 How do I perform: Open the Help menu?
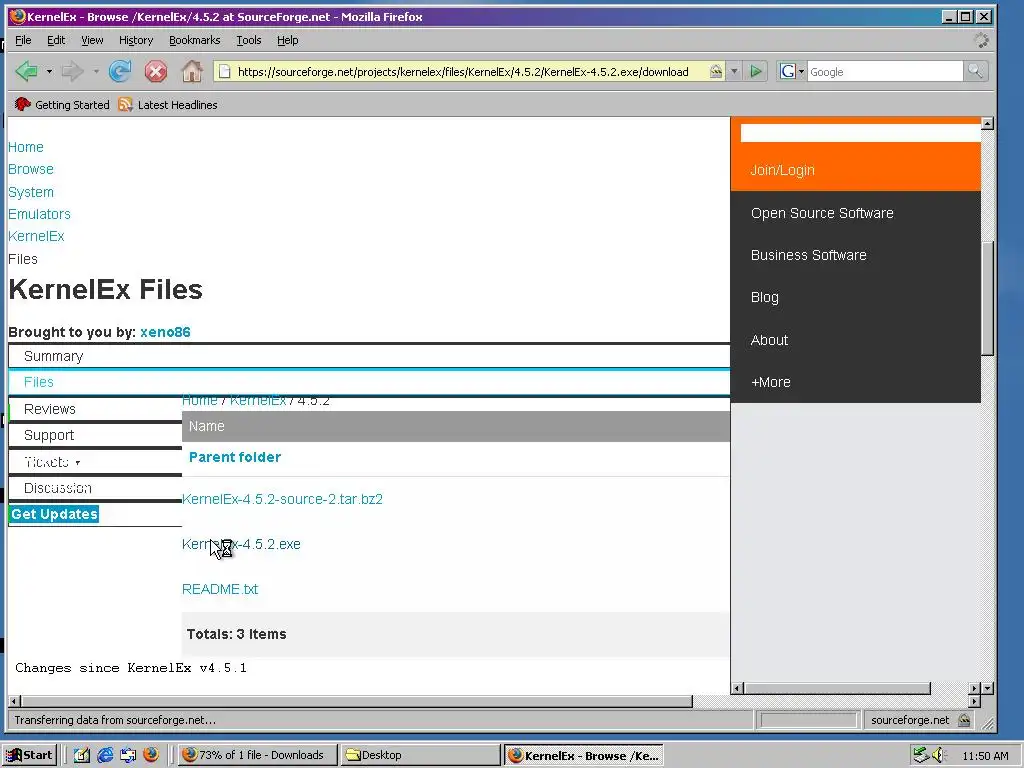click(x=287, y=40)
